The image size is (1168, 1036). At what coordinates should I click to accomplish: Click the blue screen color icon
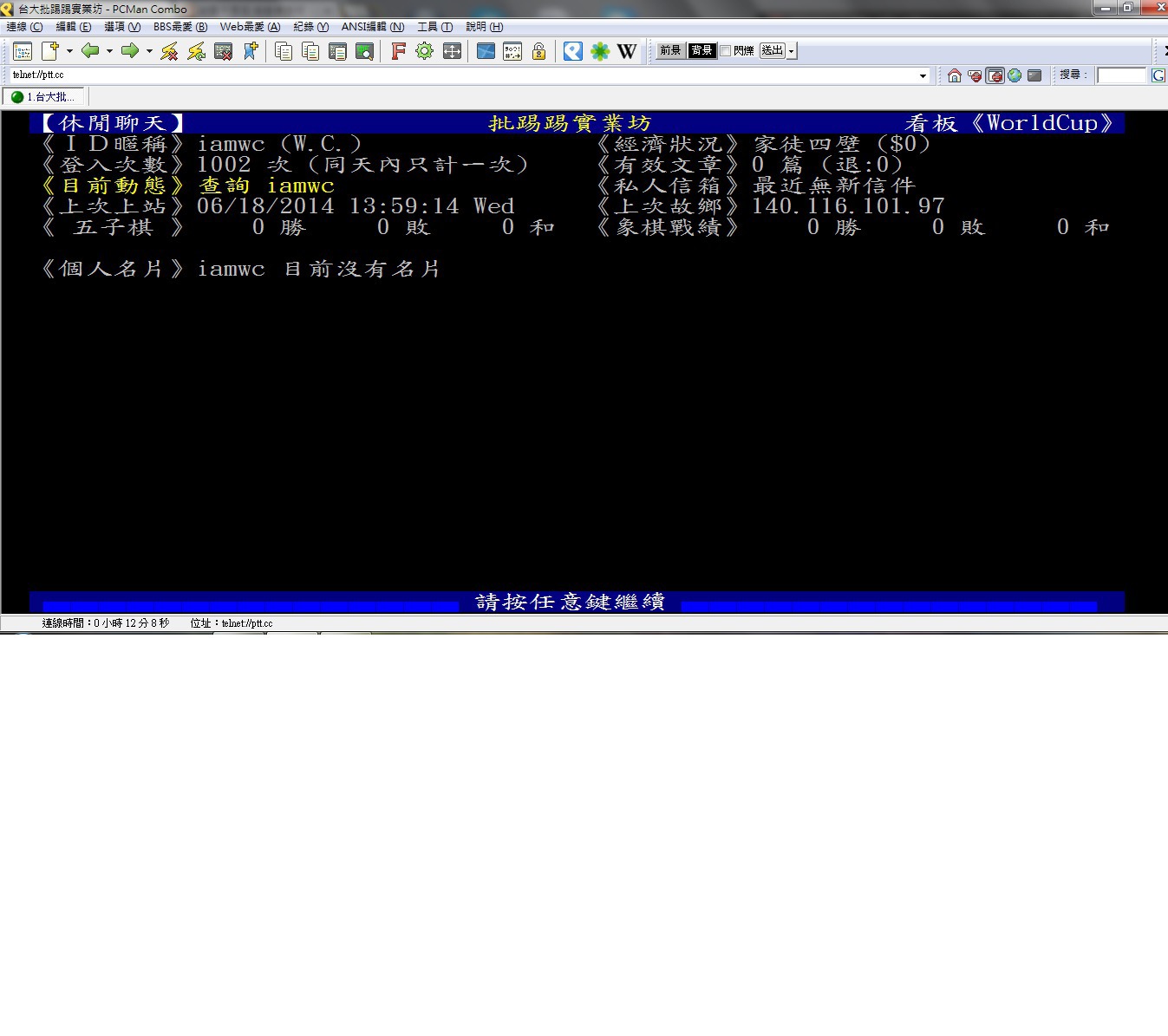(x=486, y=51)
